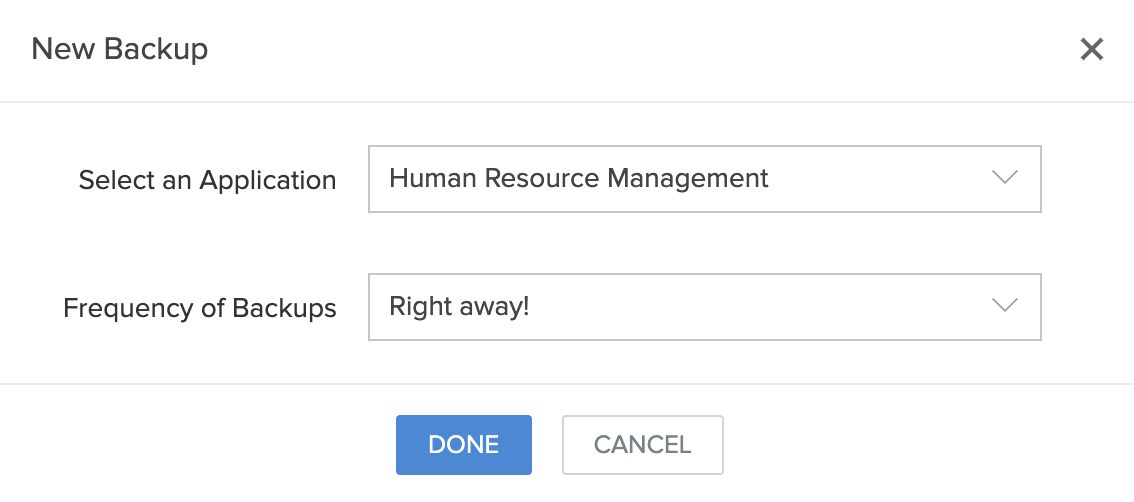Click the chevron arrow beside Human Resource Management
The image size is (1134, 502).
pos(1004,178)
